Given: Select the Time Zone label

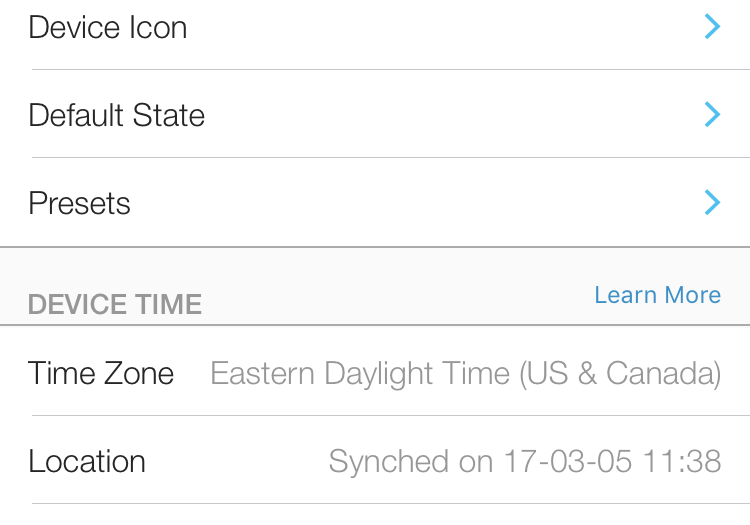Looking at the screenshot, I should point(101,373).
